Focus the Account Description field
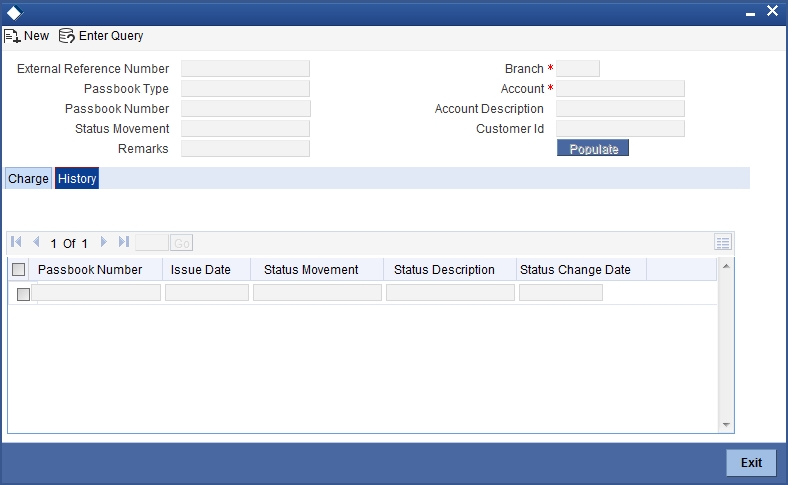 620,109
